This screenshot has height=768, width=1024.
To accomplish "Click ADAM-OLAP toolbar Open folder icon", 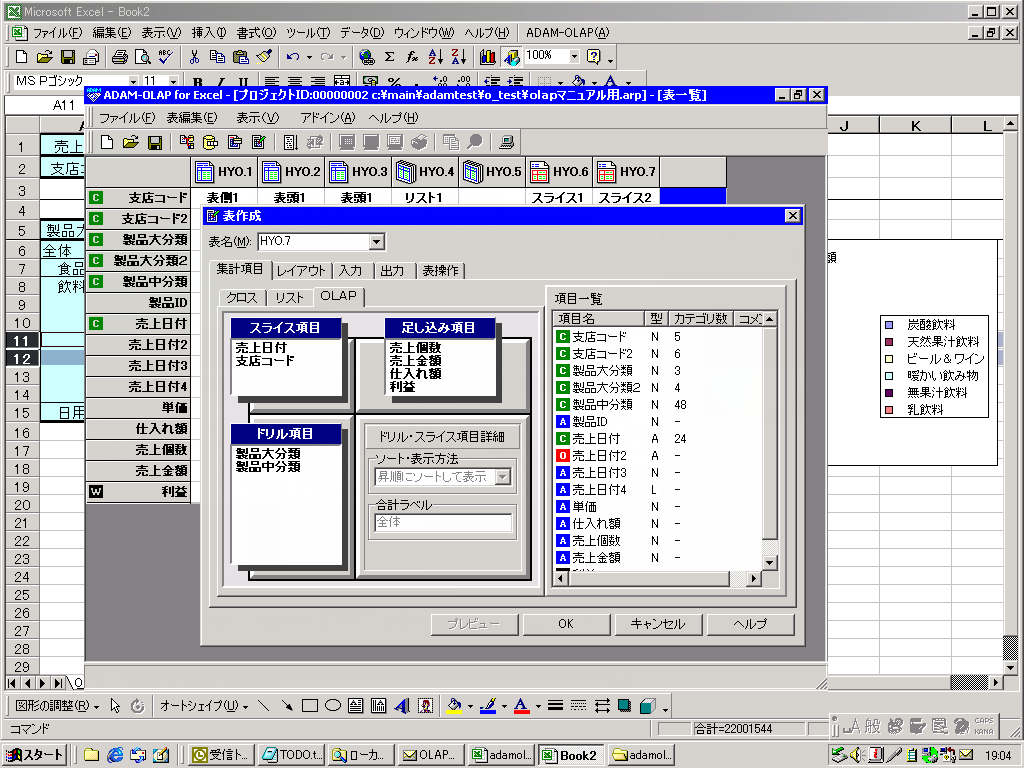I will pos(131,142).
